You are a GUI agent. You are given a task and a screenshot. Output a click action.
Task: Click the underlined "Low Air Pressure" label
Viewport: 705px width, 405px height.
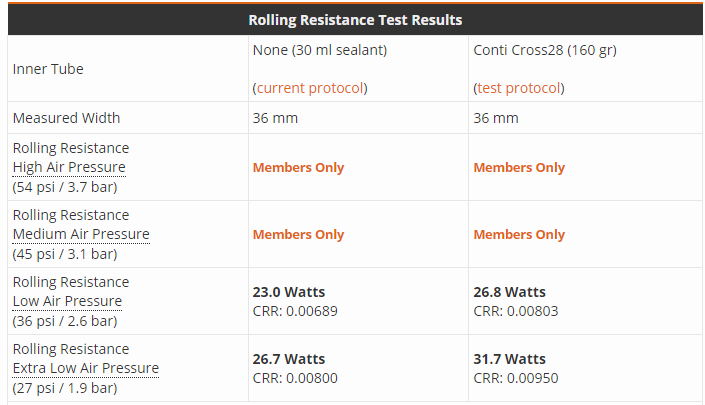click(67, 301)
